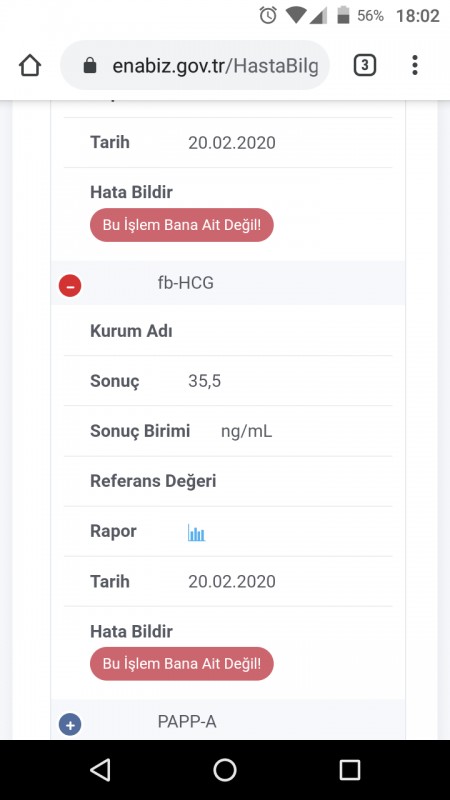Tap the alarm clock status bar icon

click(268, 15)
